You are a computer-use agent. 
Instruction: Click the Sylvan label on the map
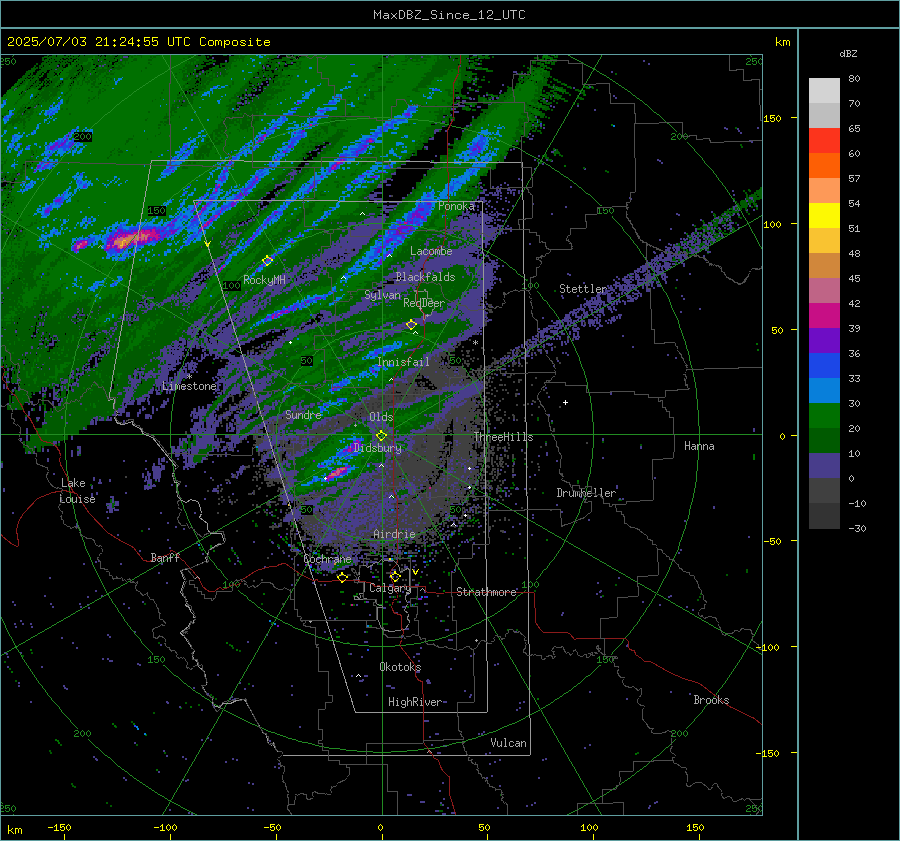pos(382,295)
